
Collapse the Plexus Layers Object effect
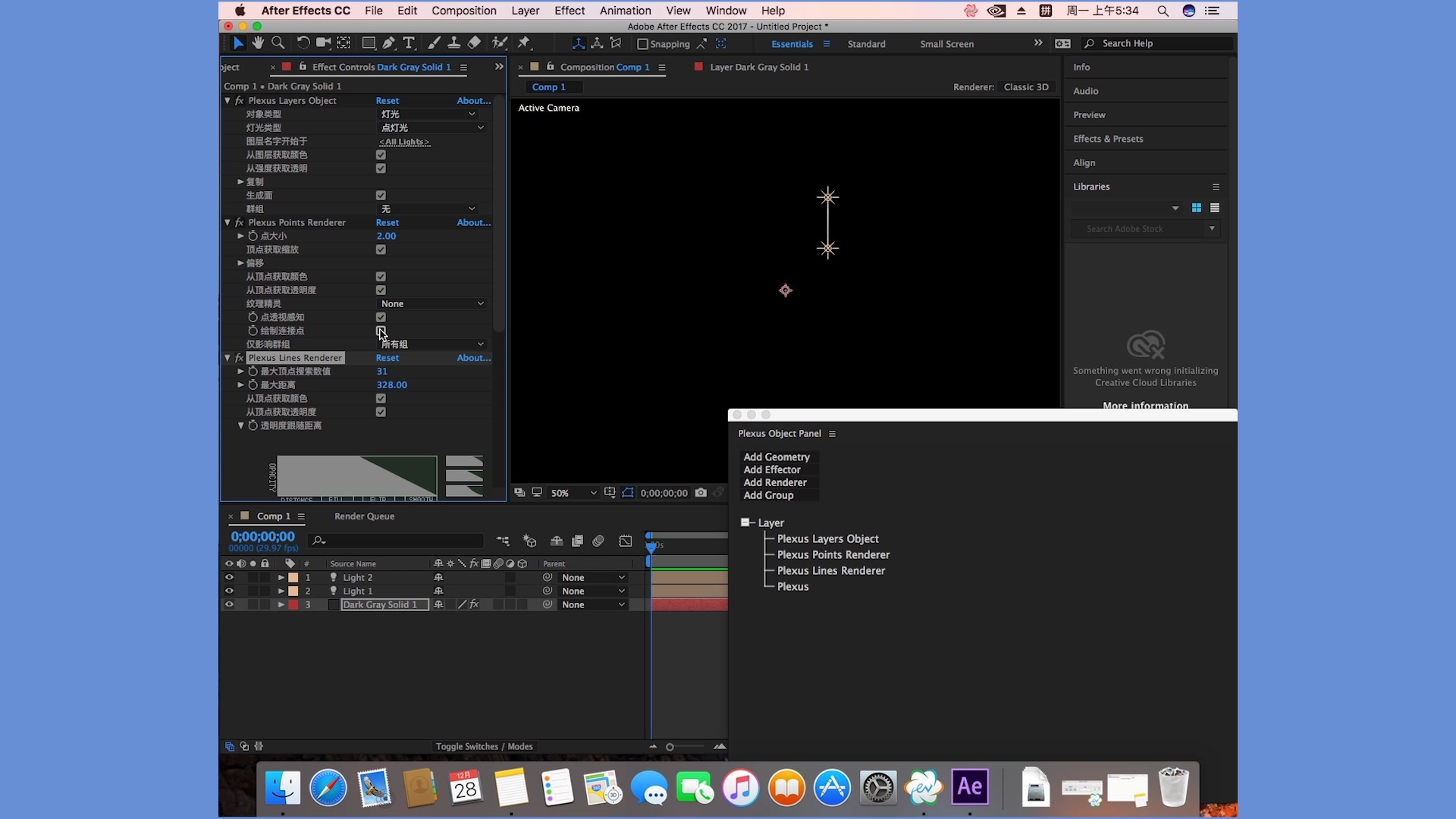227,101
